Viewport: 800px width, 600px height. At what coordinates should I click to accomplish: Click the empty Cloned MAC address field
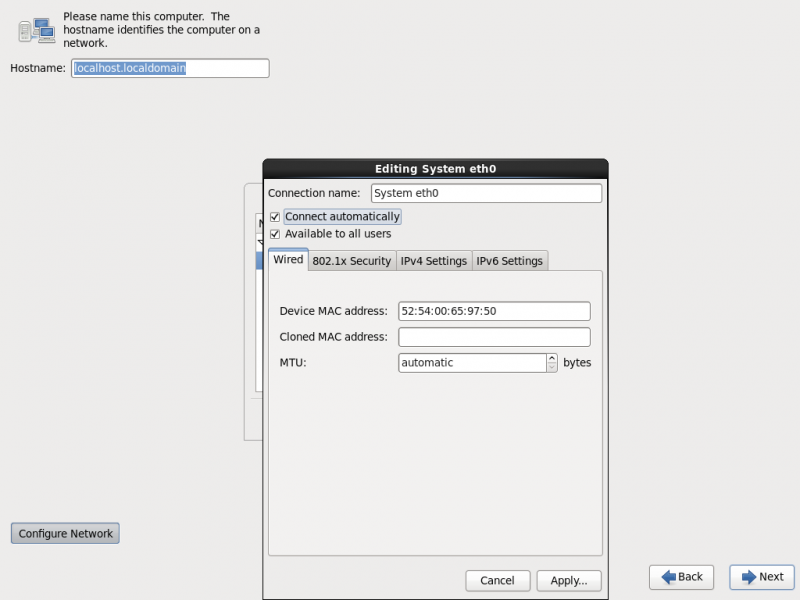[494, 337]
